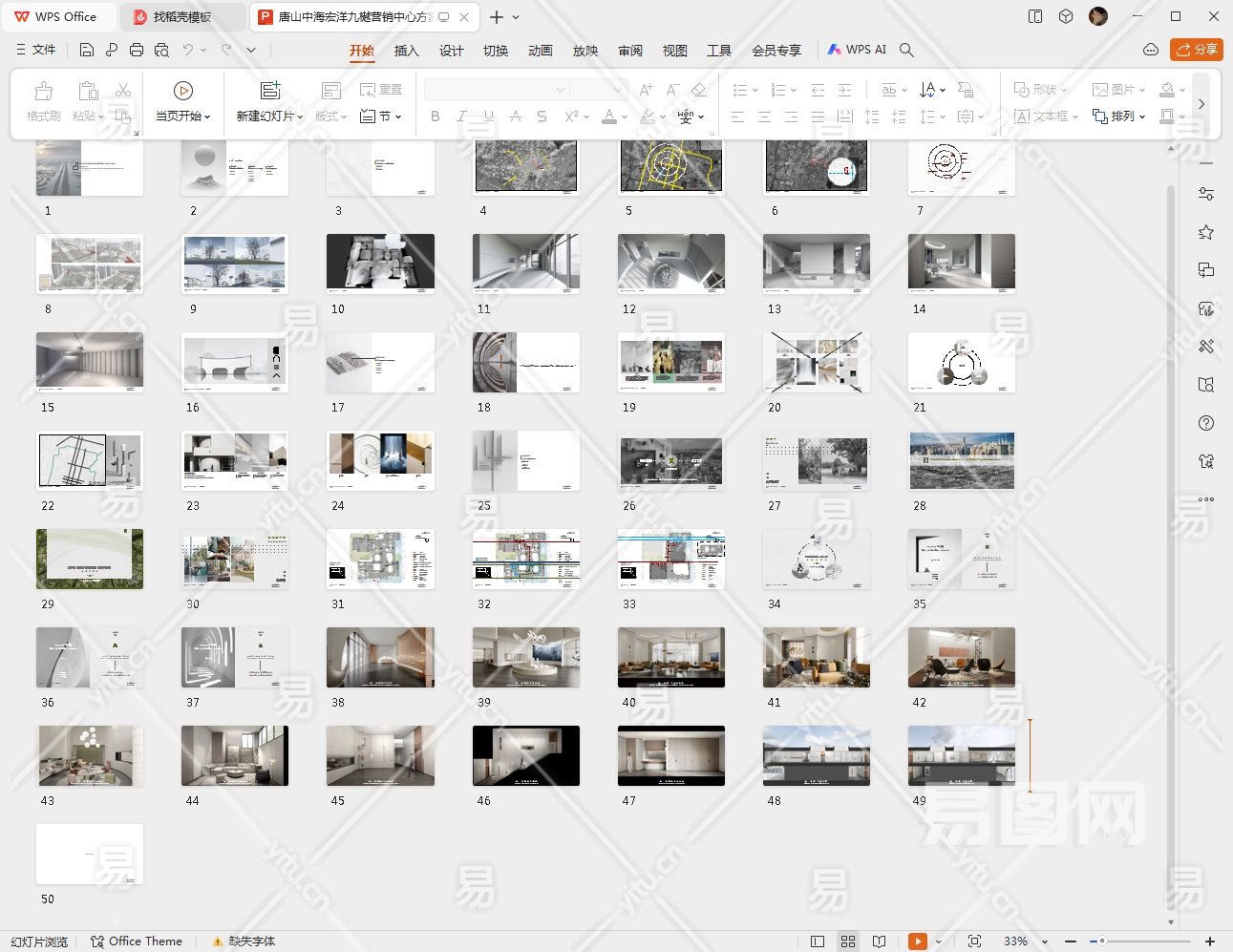The width and height of the screenshot is (1233, 952).
Task: Click the play from current slide icon
Action: pyautogui.click(x=182, y=91)
